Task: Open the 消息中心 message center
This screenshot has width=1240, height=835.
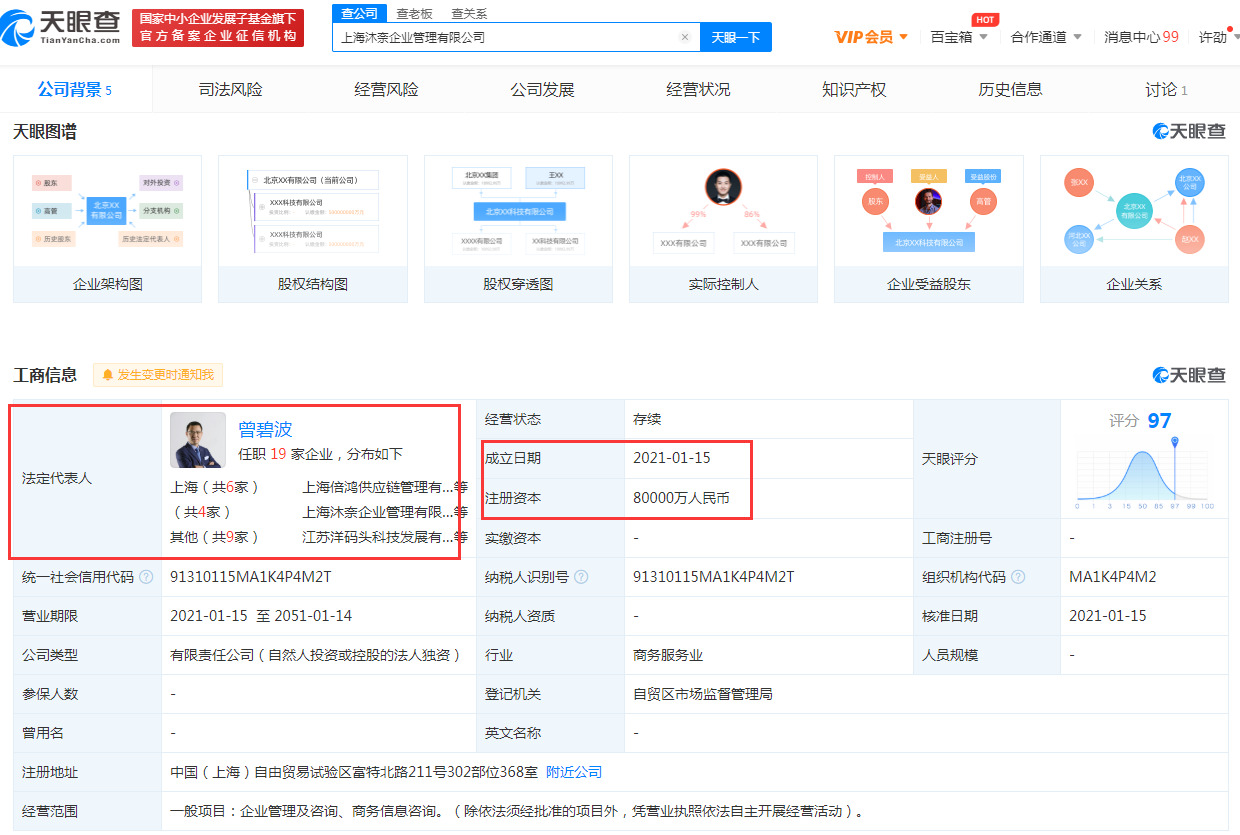Action: pos(1141,37)
